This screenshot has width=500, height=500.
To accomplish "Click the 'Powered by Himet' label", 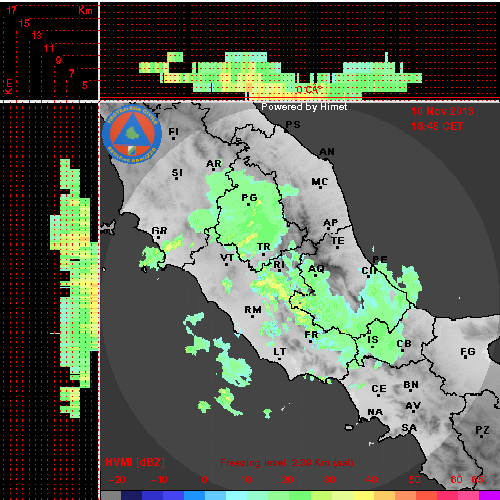I will pos(304,107).
